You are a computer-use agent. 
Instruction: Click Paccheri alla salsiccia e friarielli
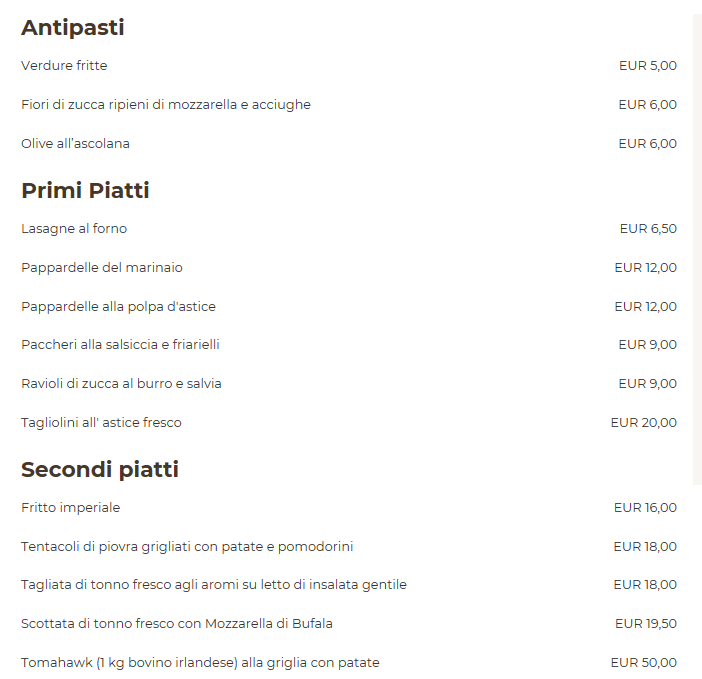pyautogui.click(x=120, y=345)
